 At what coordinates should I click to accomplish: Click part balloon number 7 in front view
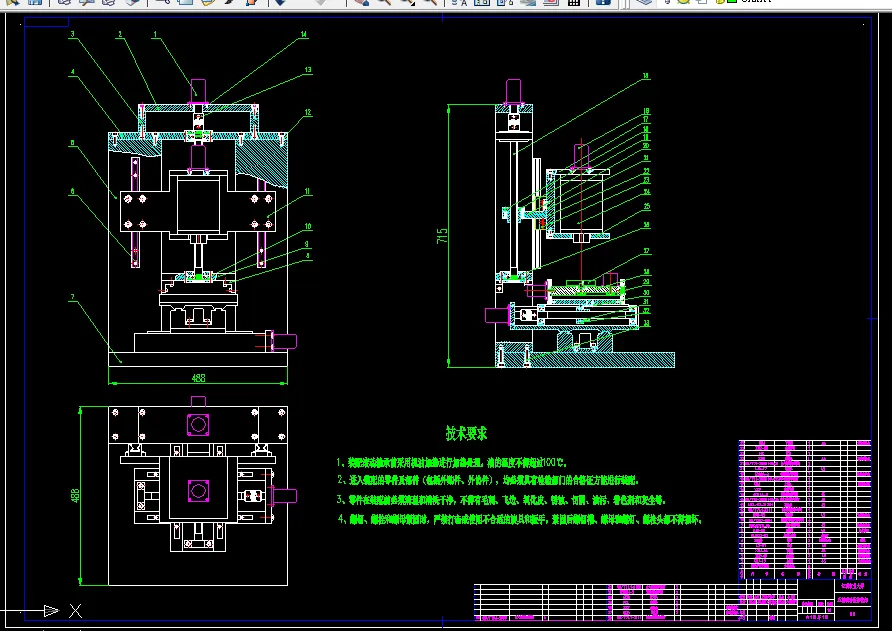point(72,297)
